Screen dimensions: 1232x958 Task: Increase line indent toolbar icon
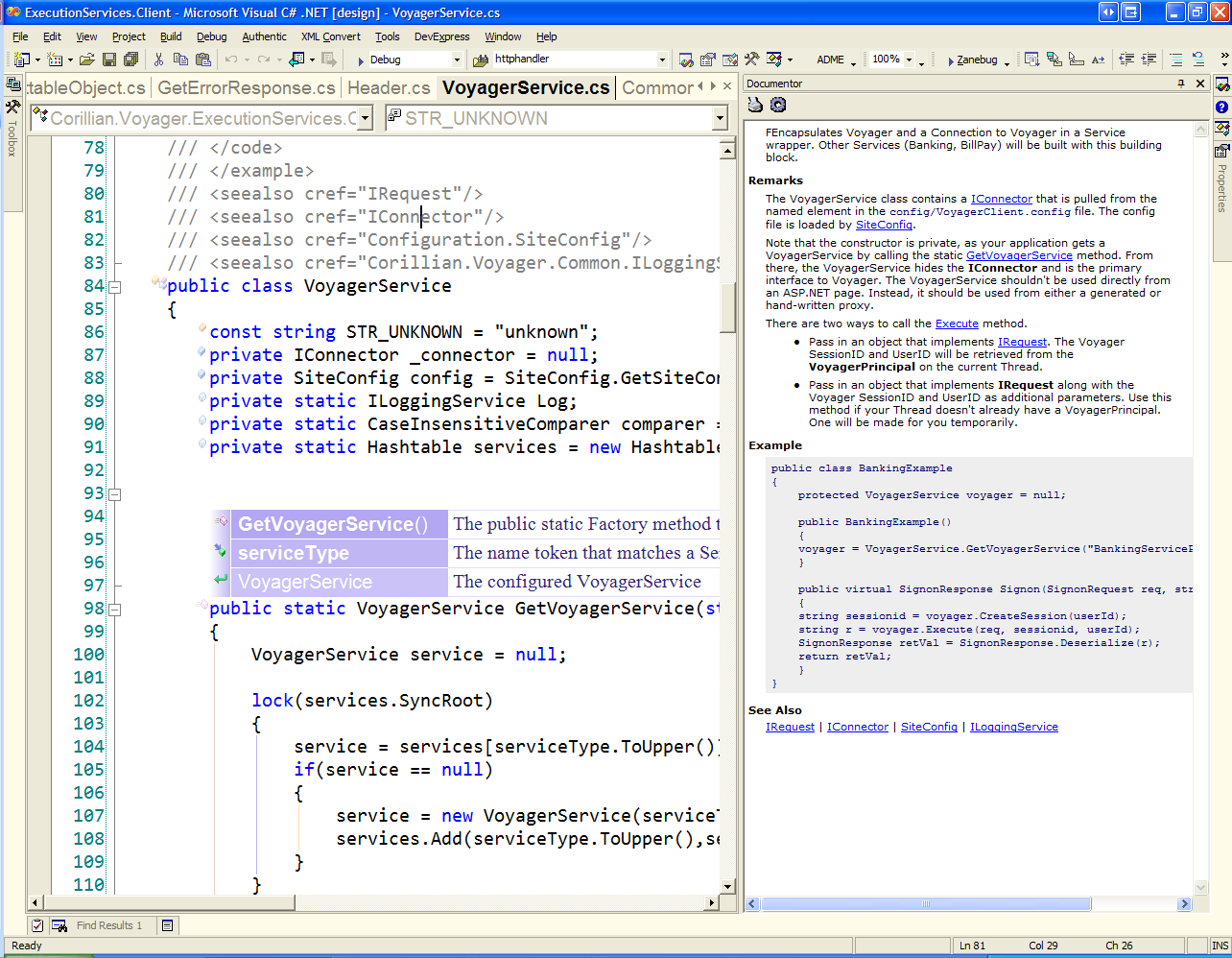1148,60
